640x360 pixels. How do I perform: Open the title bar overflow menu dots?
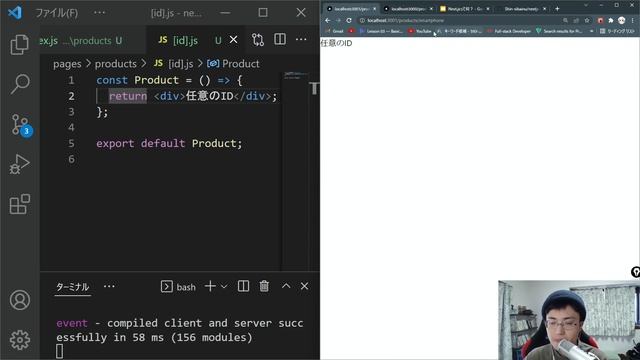(x=100, y=13)
